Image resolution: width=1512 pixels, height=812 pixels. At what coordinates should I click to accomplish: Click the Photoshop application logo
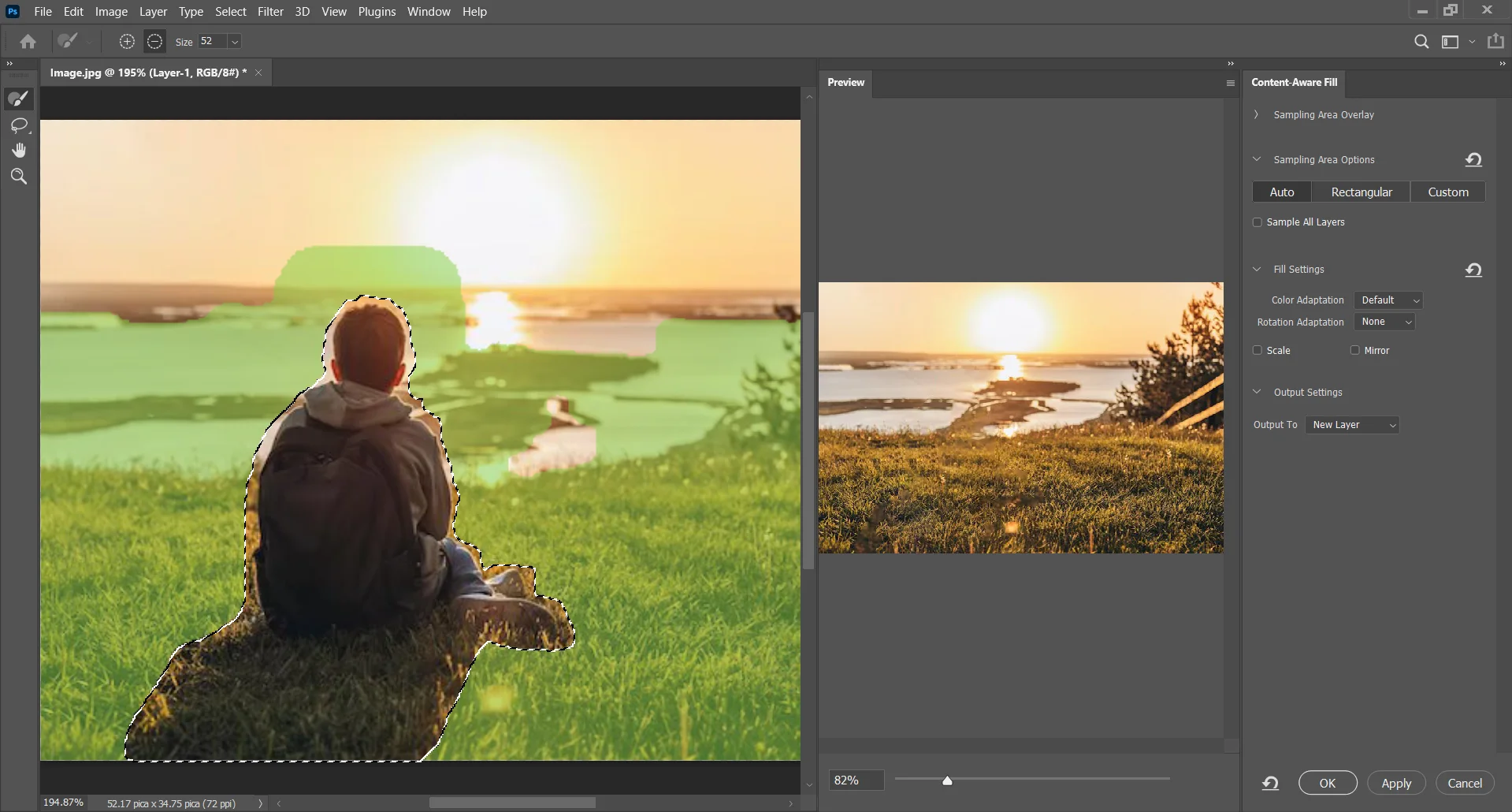pos(13,12)
